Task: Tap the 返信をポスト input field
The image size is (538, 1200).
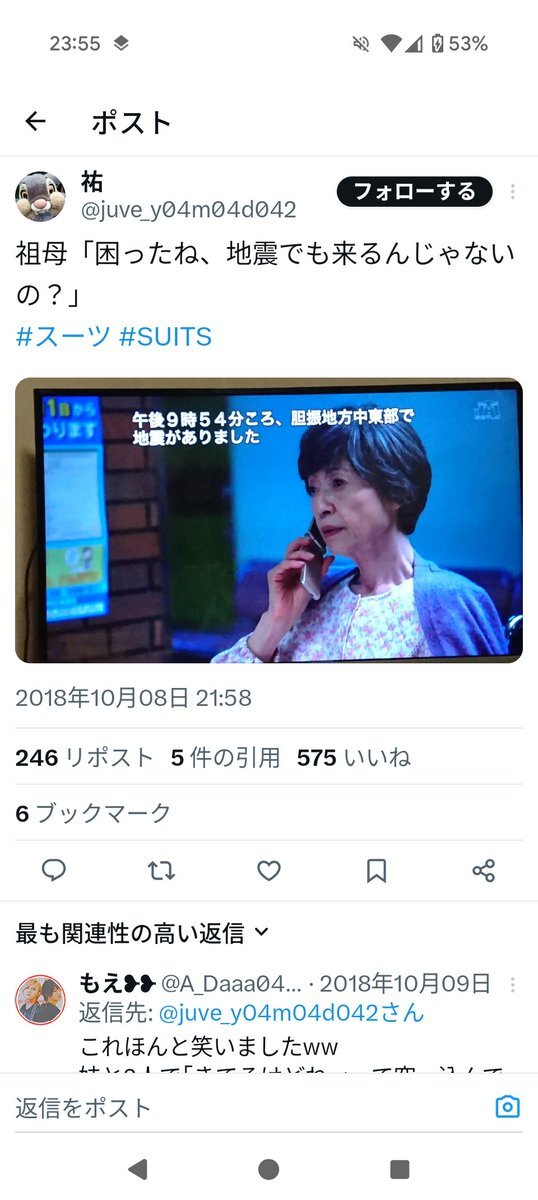Action: (x=250, y=1107)
